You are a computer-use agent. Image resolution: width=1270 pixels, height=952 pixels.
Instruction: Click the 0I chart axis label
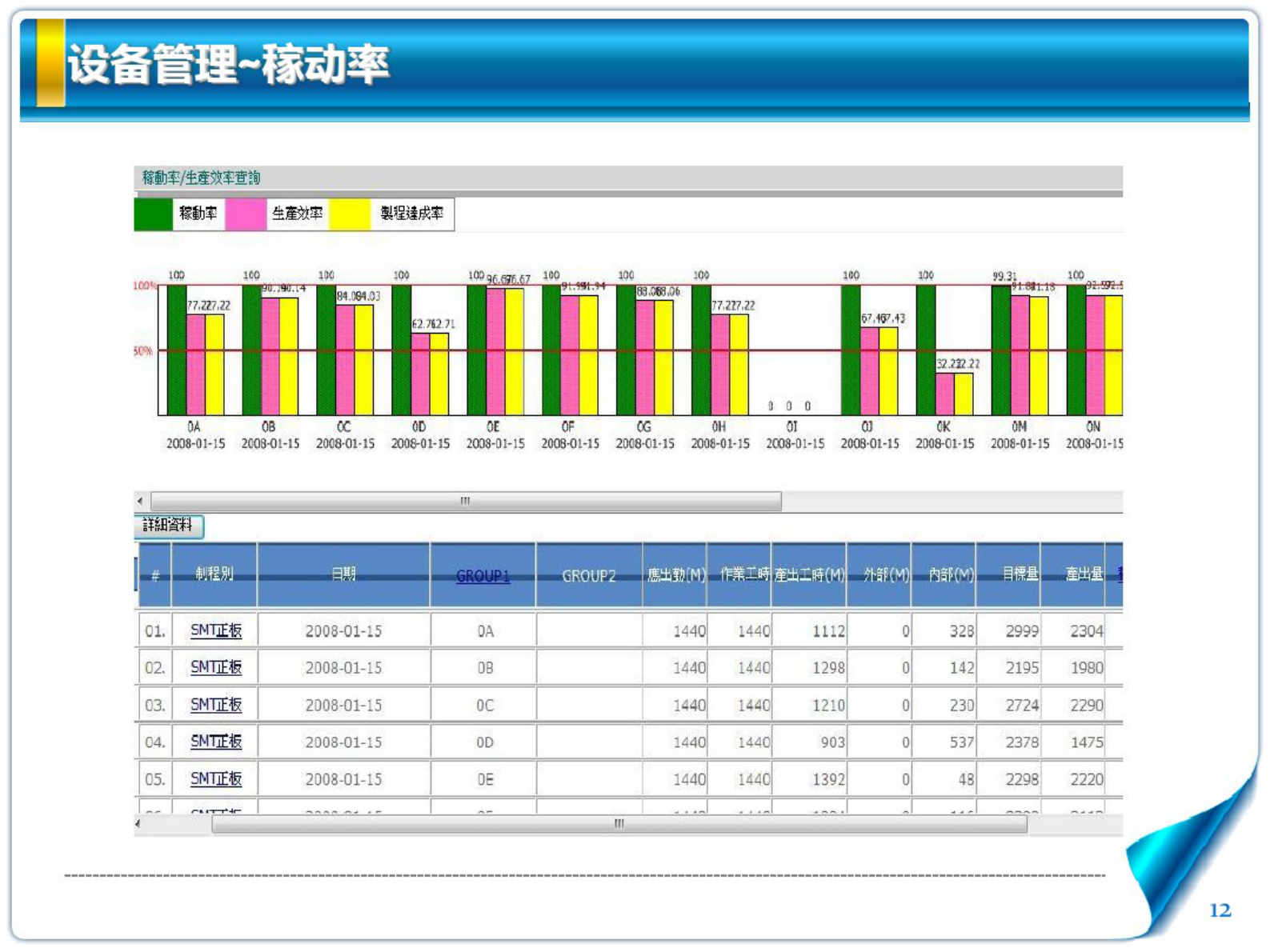(792, 427)
